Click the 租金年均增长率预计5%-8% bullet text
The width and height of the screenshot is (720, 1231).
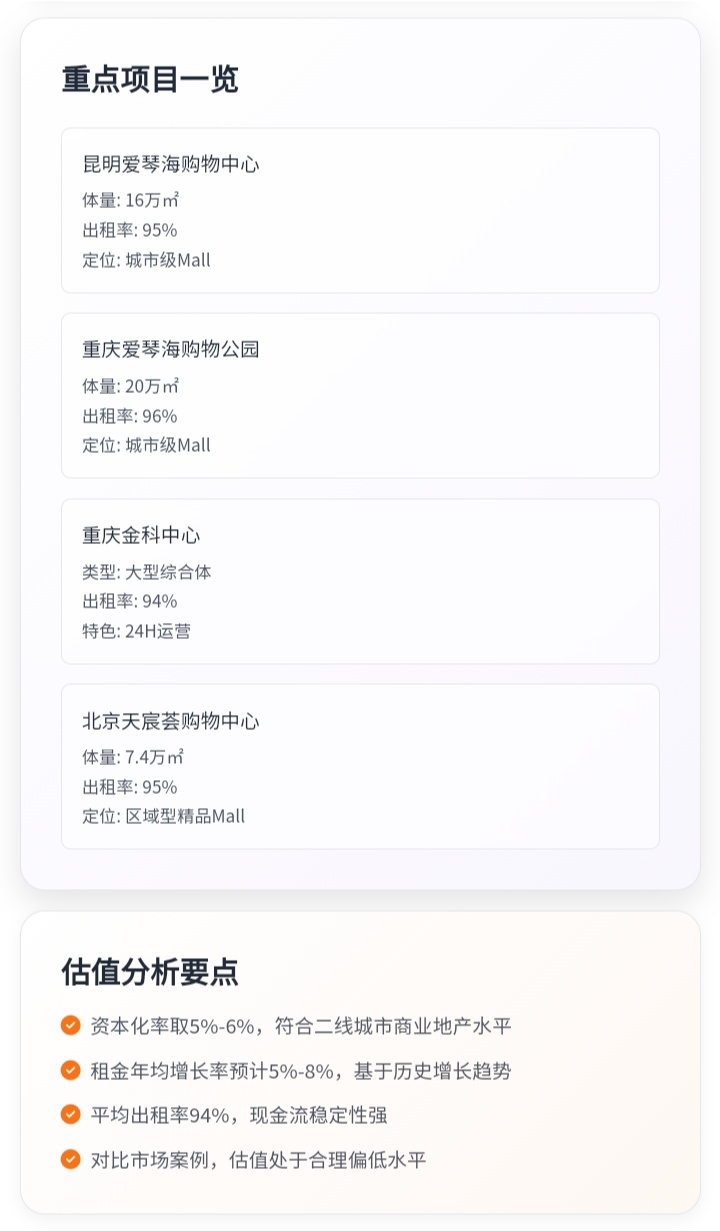pos(300,1071)
